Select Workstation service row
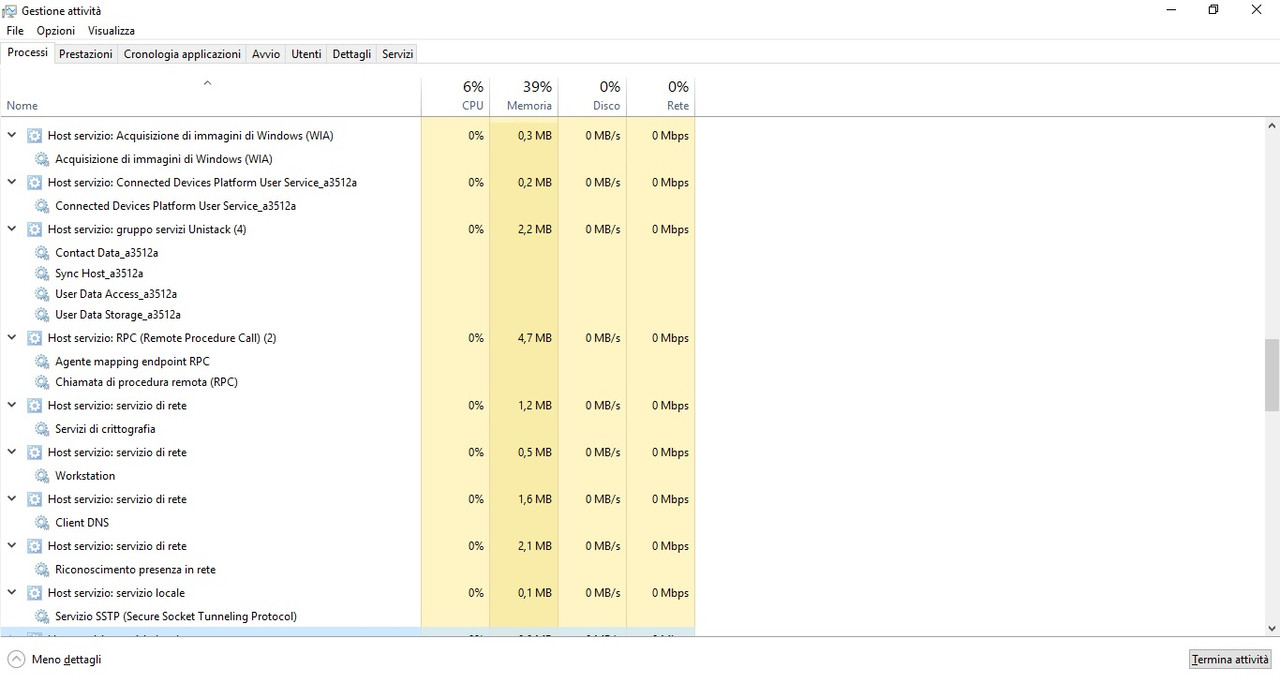 (x=347, y=476)
